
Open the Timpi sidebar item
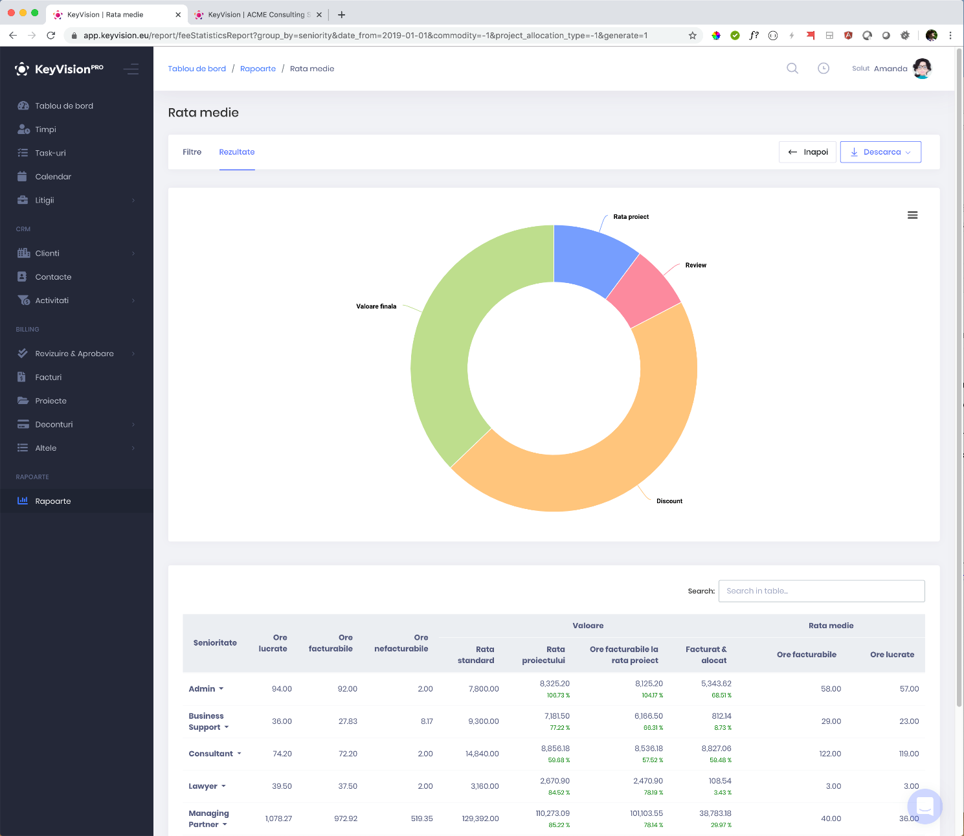45,129
